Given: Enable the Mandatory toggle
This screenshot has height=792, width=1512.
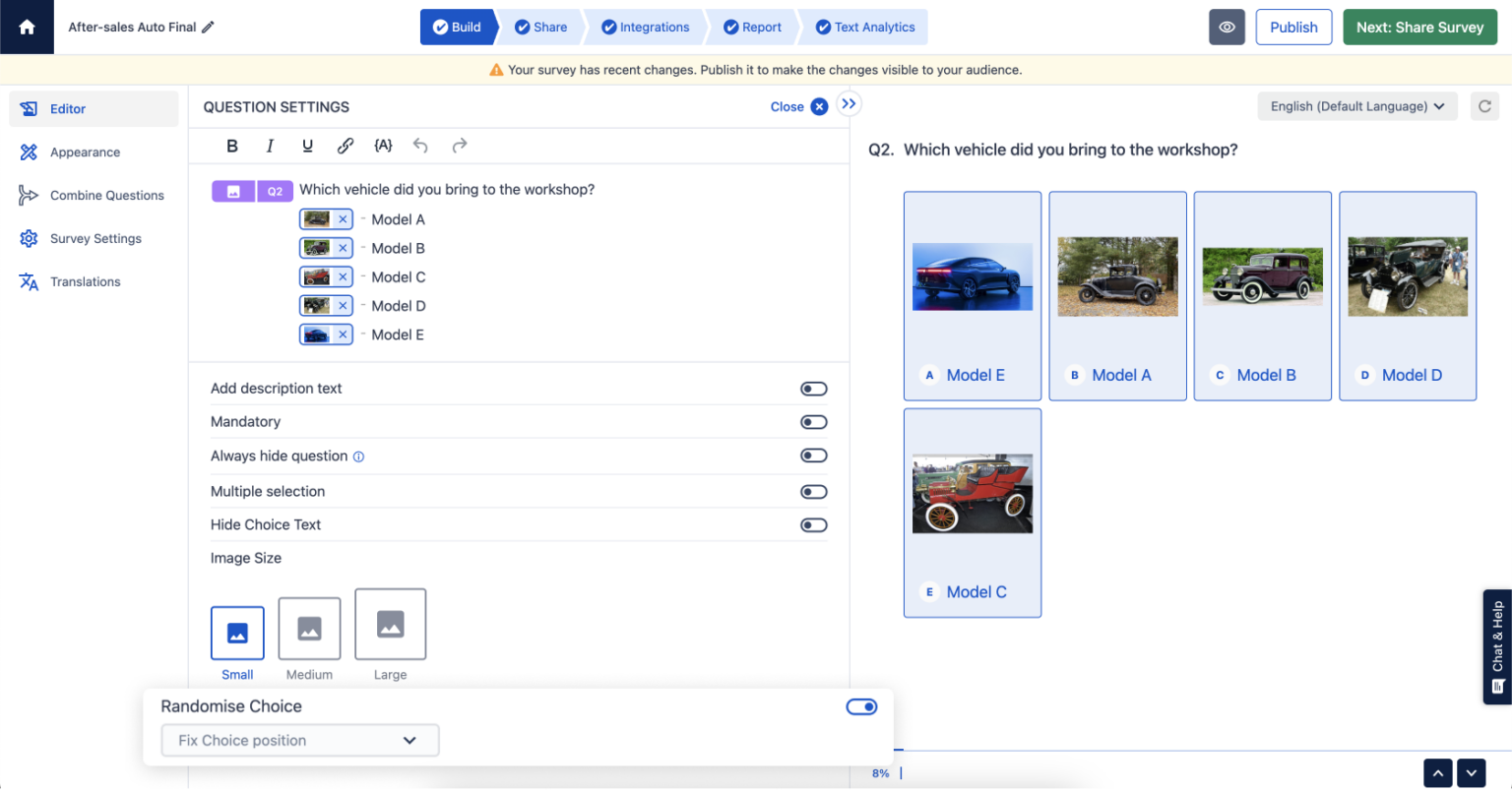Looking at the screenshot, I should (813, 421).
